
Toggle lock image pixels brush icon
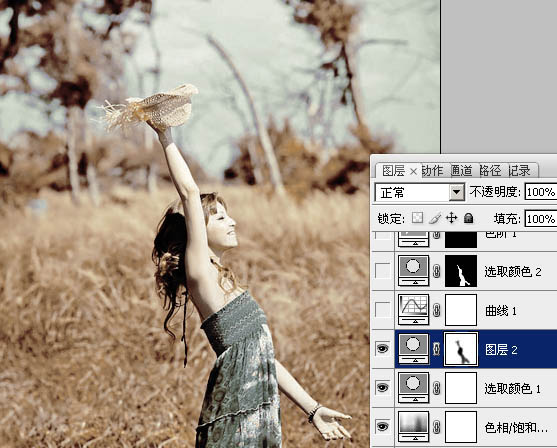[435, 218]
